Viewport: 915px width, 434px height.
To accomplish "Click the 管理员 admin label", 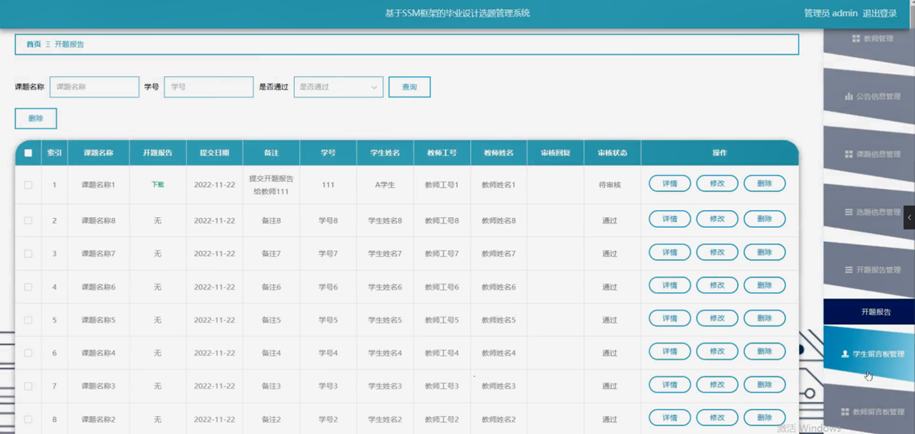I will click(x=830, y=13).
